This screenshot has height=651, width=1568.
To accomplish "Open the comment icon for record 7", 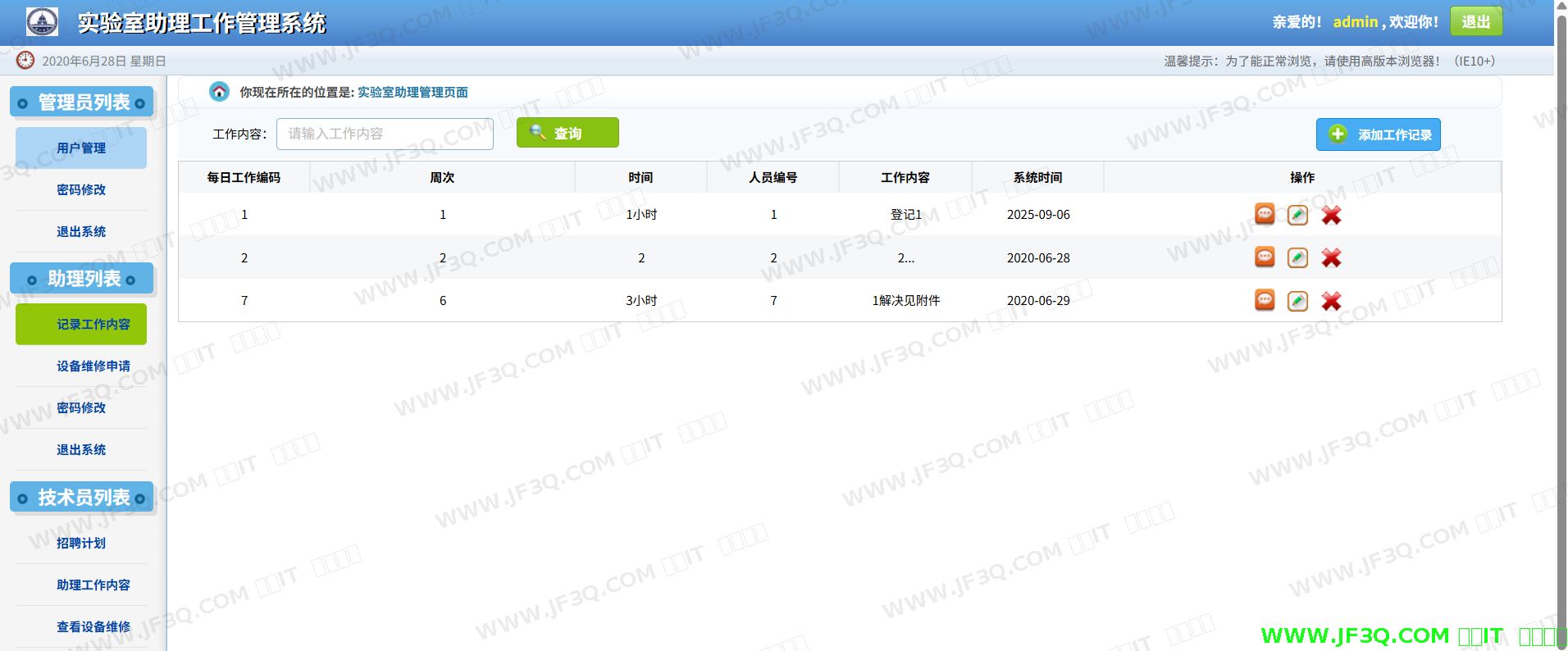I will coord(1265,300).
